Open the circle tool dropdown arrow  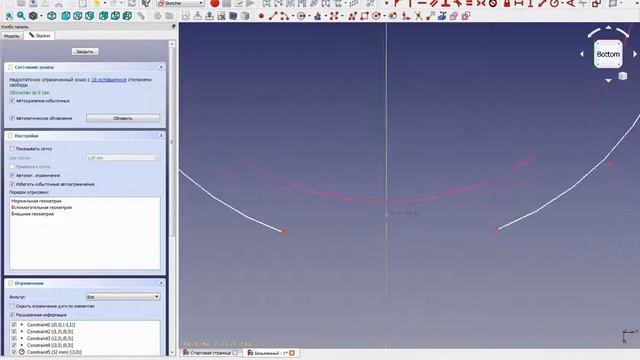pos(309,16)
